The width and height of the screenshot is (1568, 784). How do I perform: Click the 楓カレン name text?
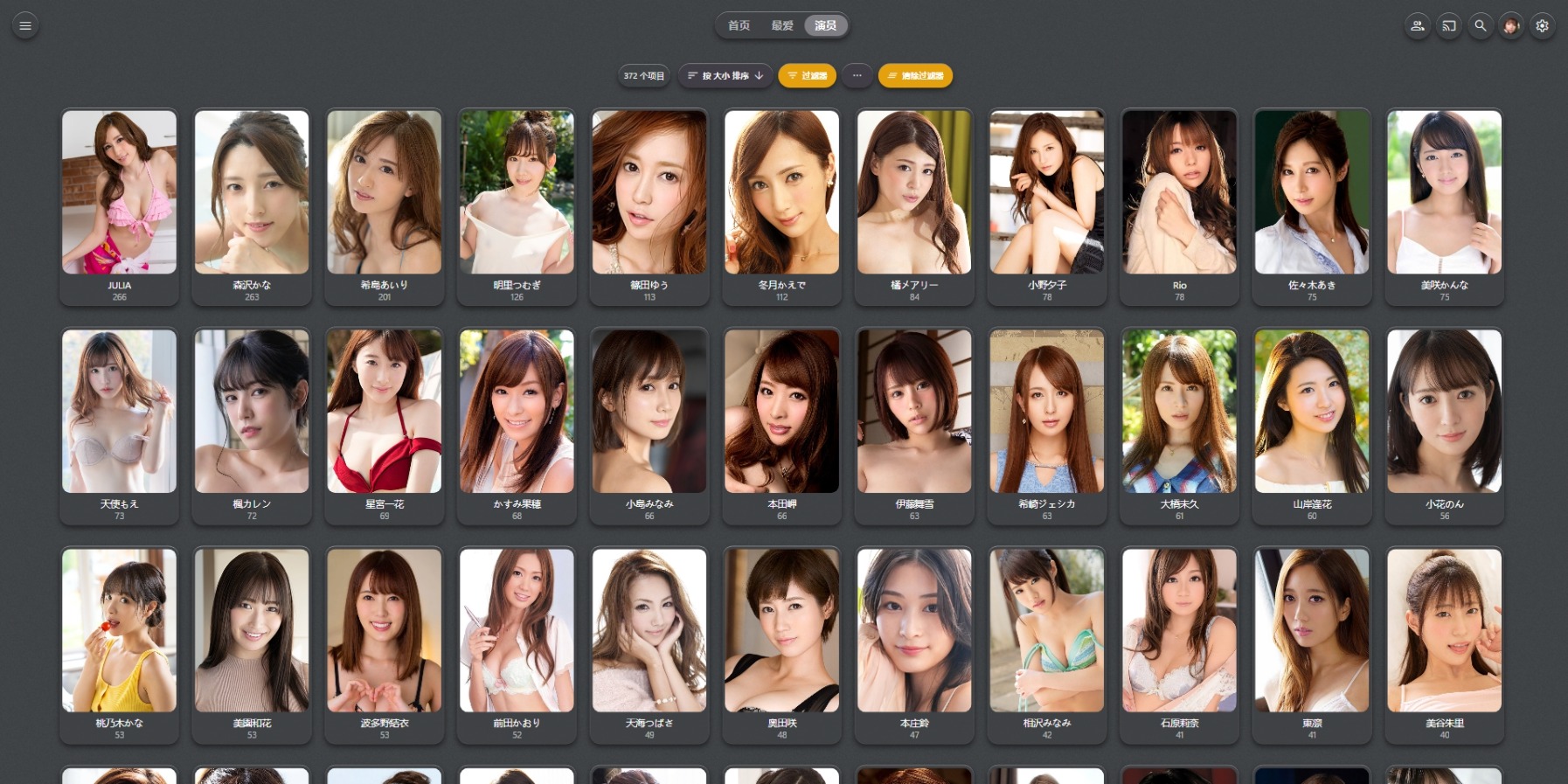252,504
